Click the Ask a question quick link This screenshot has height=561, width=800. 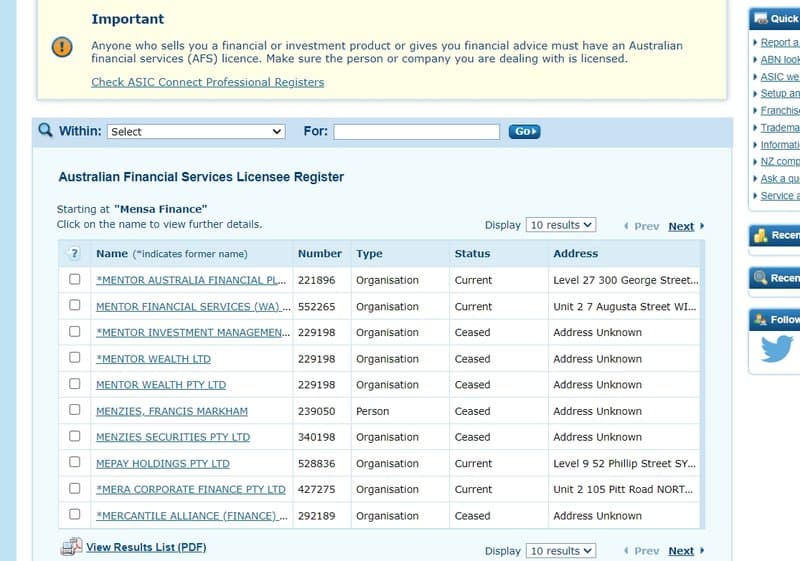tap(780, 178)
